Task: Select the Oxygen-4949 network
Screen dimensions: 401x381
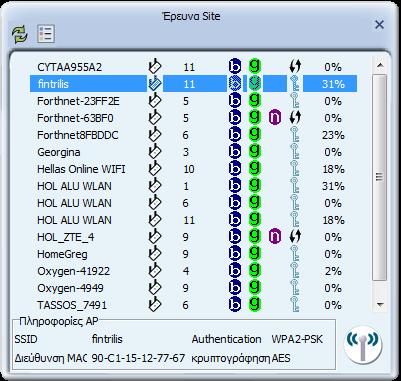Action: coord(70,288)
